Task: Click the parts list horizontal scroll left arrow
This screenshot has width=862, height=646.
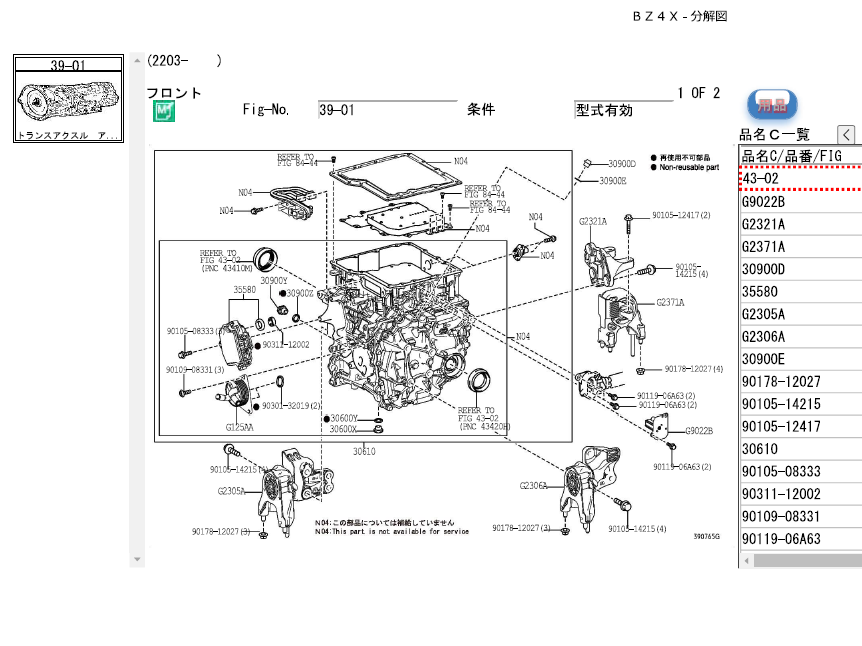Action: click(x=747, y=561)
